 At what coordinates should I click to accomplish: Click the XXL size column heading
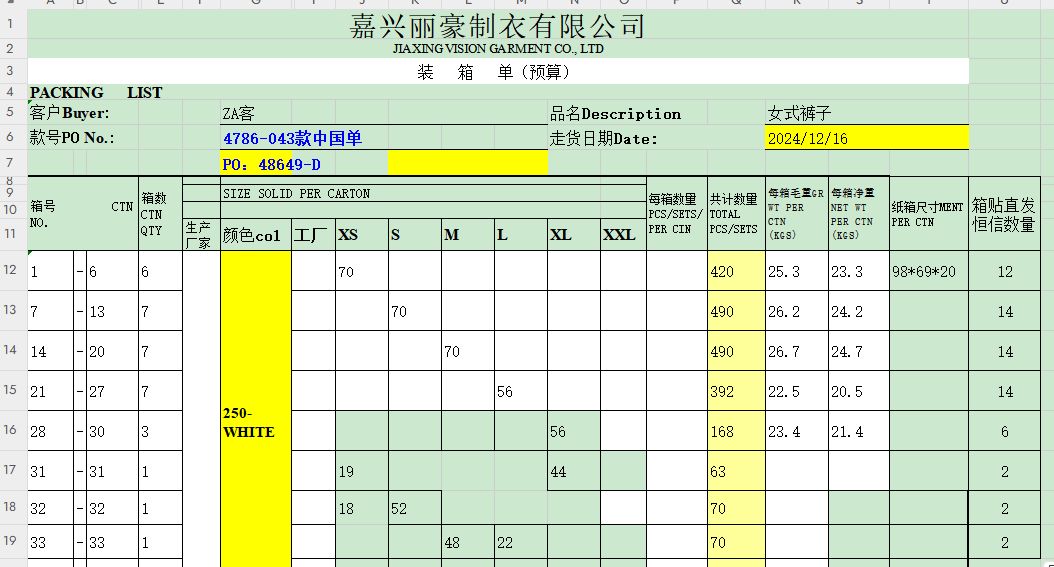click(622, 235)
